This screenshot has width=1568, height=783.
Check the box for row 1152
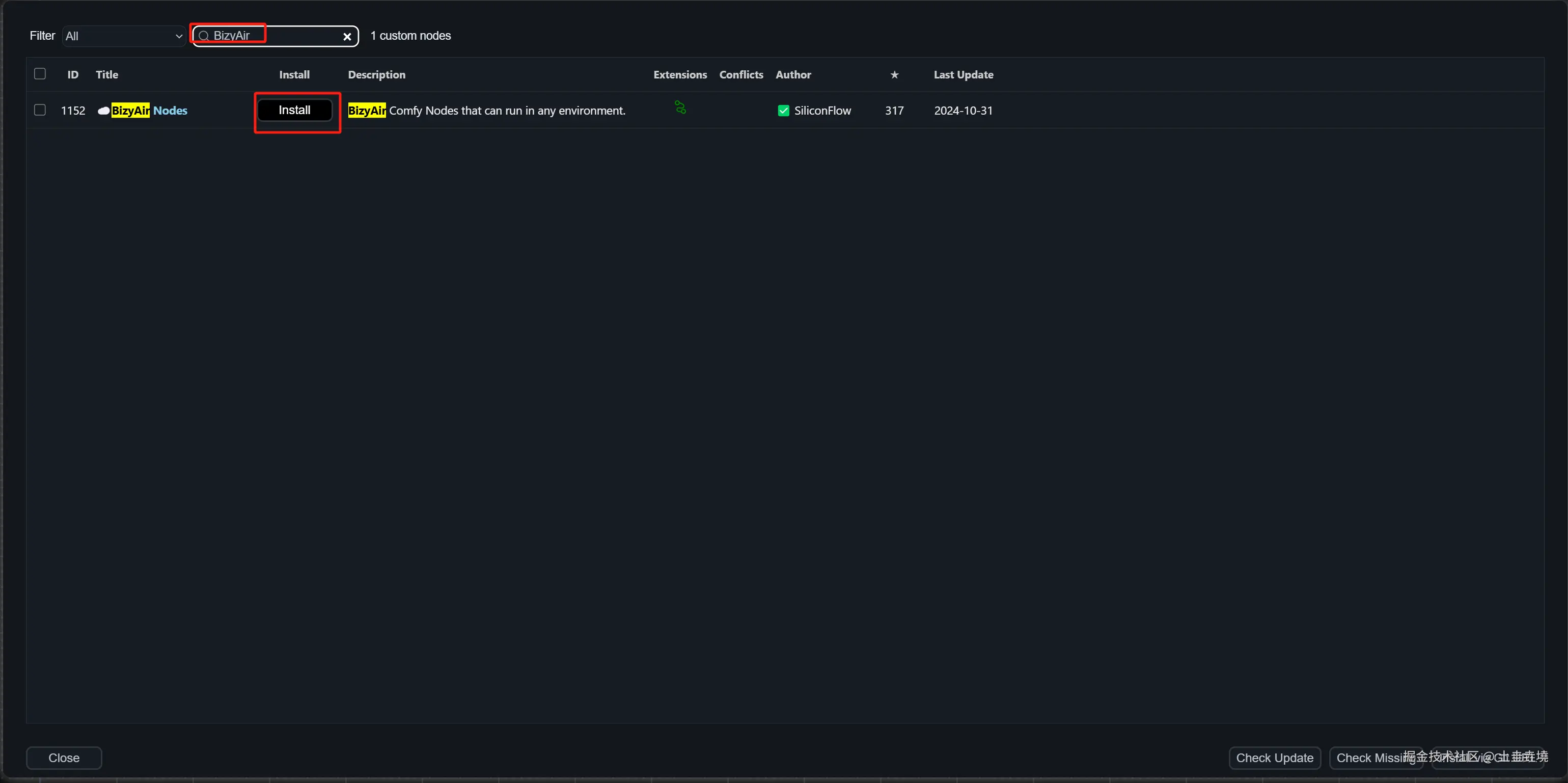point(40,110)
